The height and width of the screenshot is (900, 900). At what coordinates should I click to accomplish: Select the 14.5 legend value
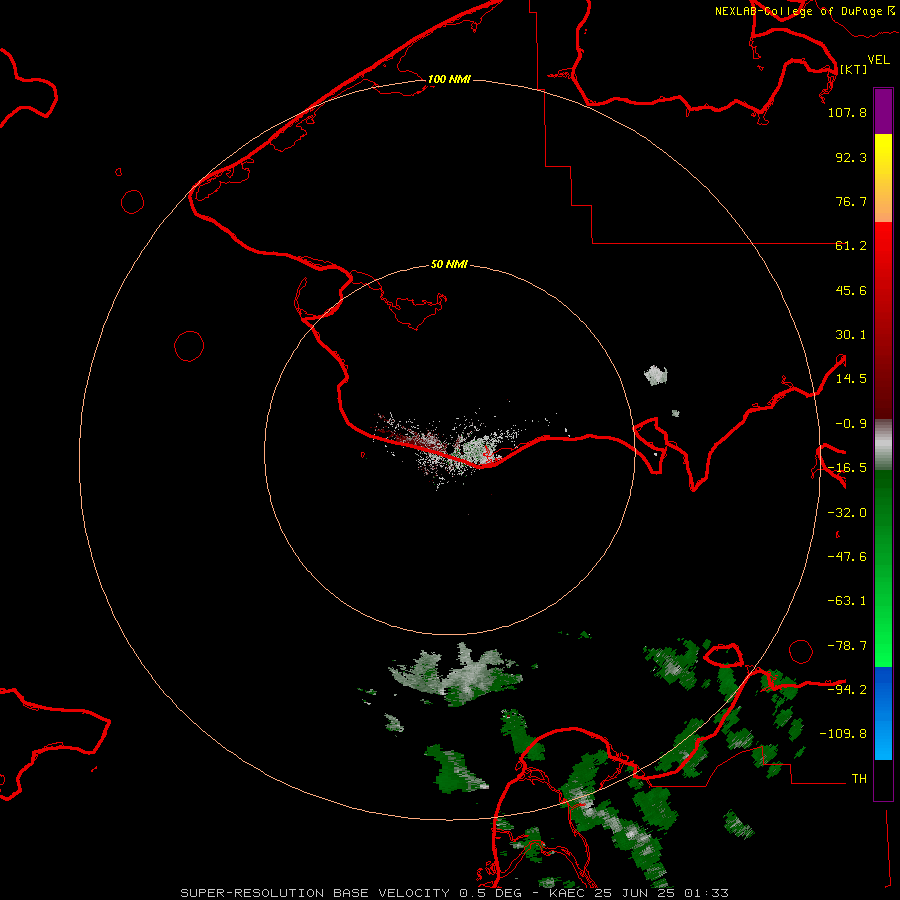tap(851, 379)
